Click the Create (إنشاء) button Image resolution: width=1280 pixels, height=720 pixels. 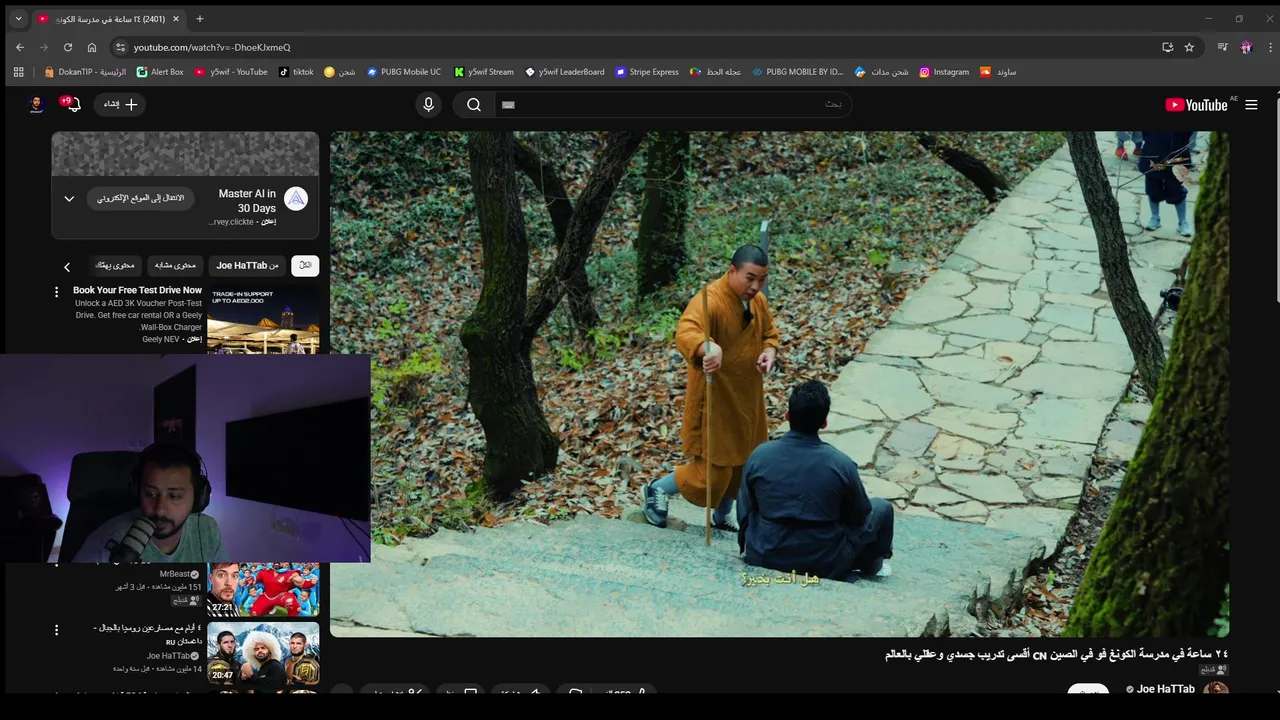tap(120, 104)
